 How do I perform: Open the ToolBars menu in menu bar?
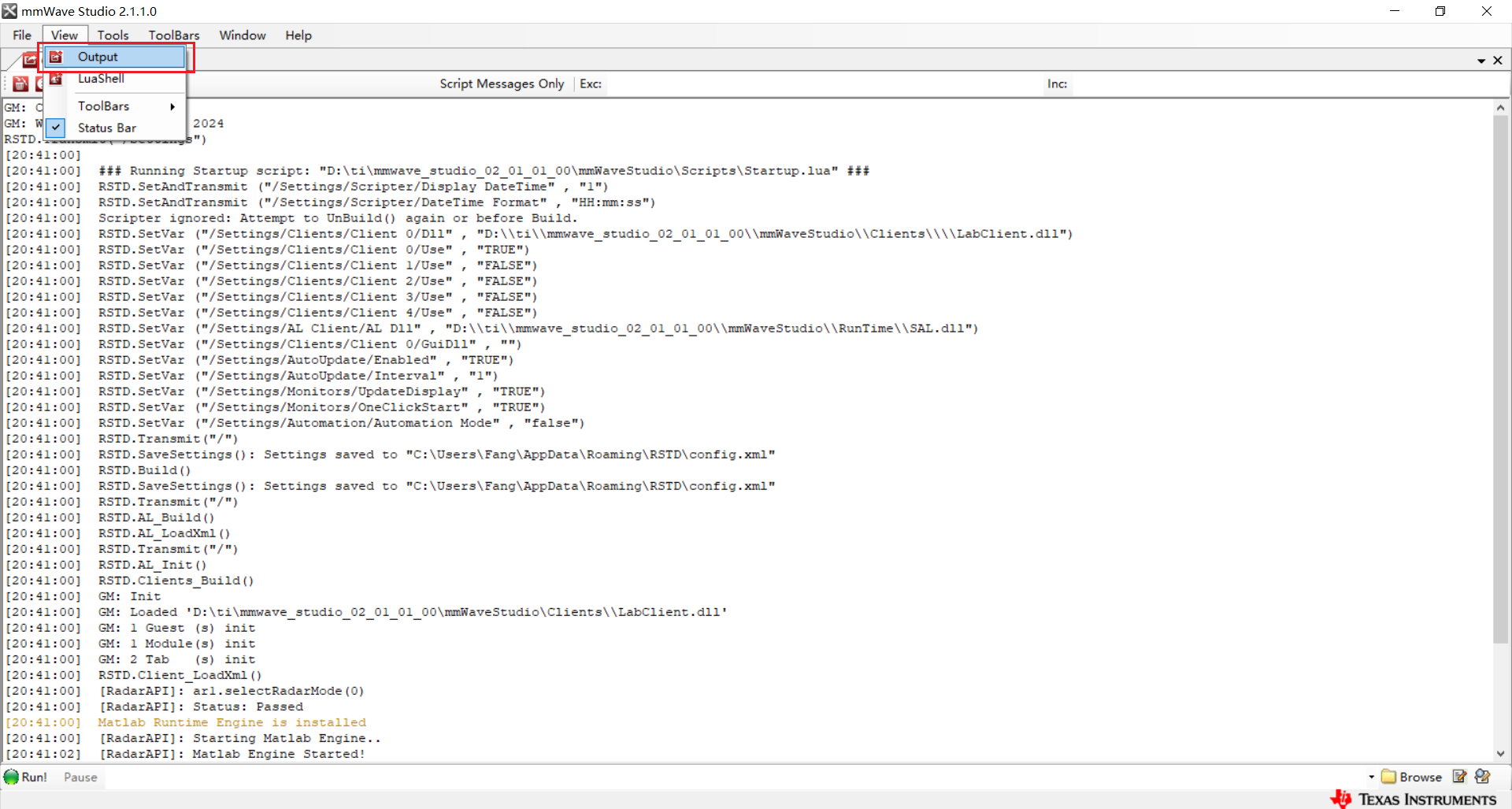174,35
